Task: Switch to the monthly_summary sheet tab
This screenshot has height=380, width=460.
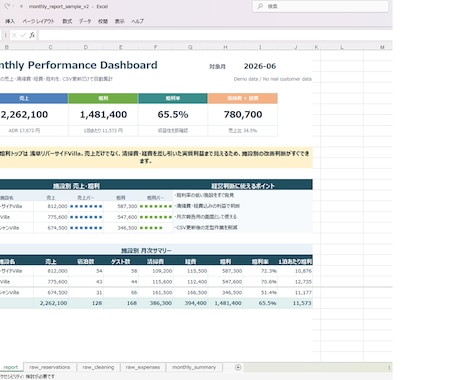Action: [x=194, y=367]
